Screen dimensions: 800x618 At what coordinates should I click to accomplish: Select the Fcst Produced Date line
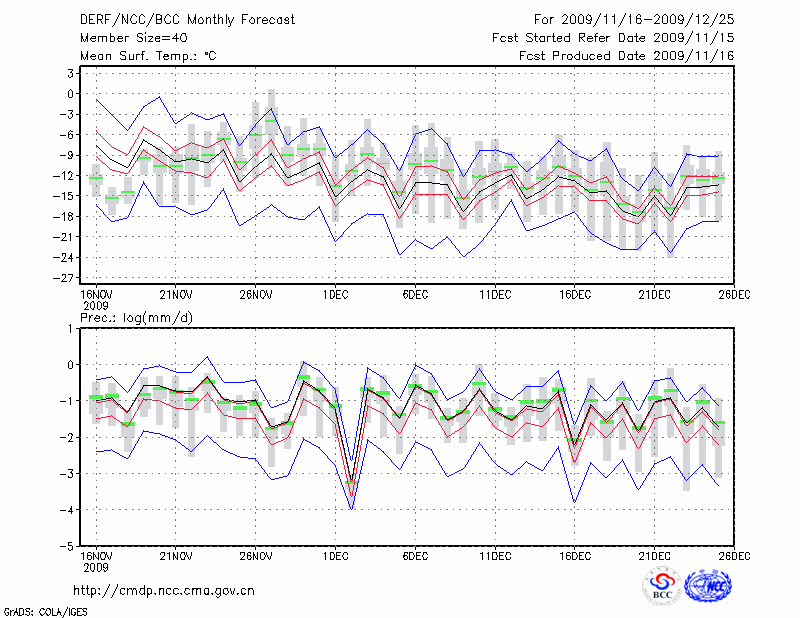(x=627, y=56)
